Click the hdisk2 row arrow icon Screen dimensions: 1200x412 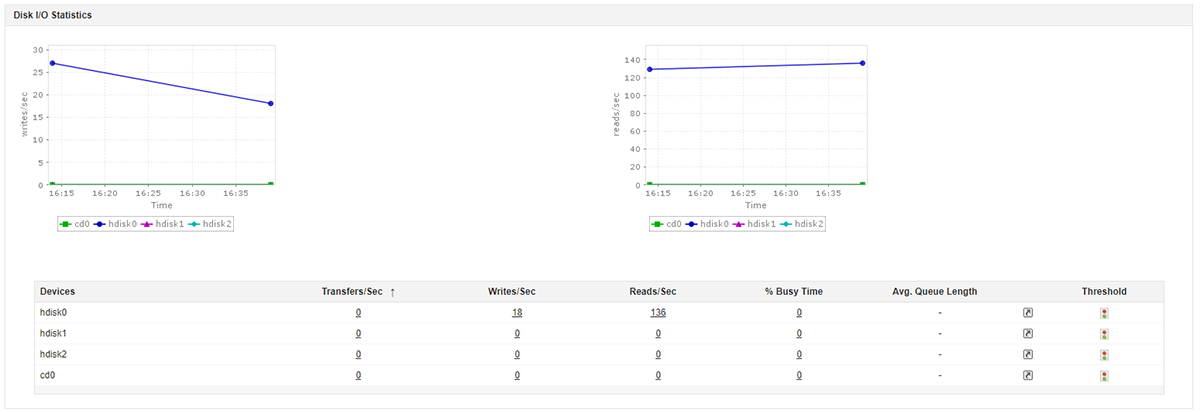tap(1027, 355)
